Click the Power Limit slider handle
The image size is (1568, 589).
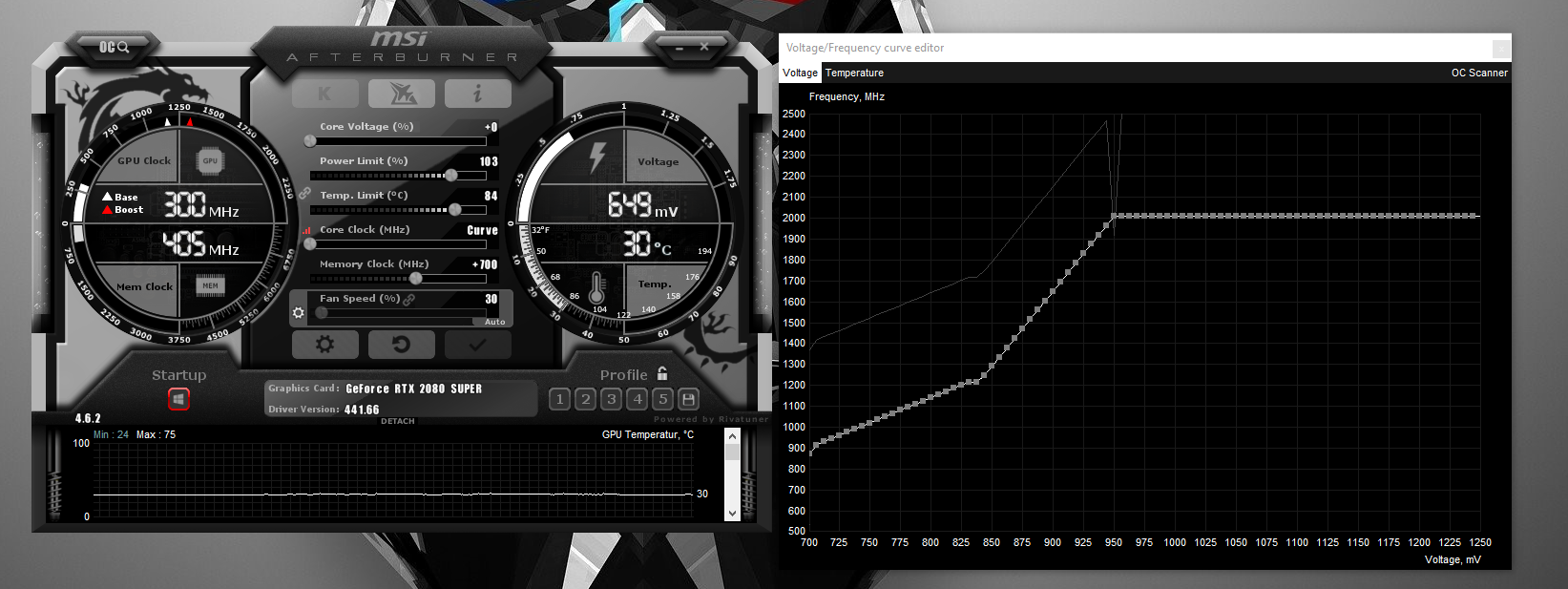450,175
